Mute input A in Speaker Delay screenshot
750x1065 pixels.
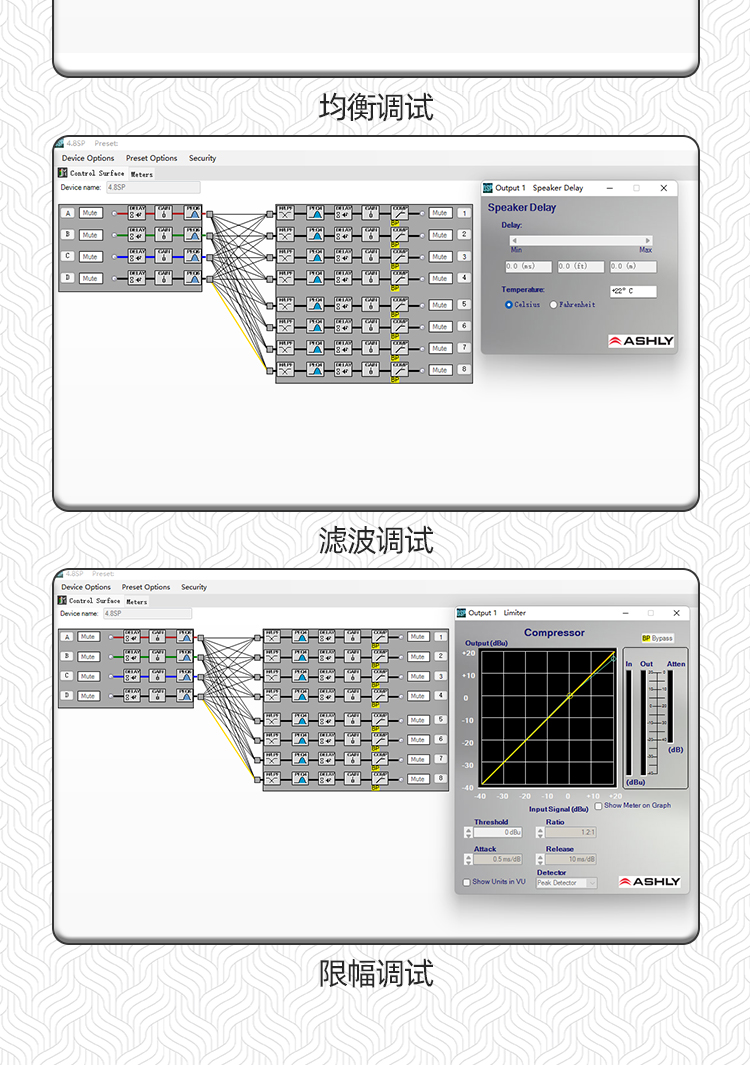90,213
